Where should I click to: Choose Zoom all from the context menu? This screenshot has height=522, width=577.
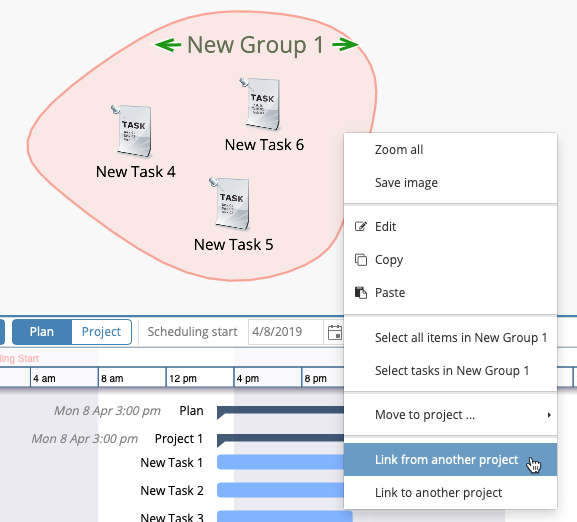[450, 150]
